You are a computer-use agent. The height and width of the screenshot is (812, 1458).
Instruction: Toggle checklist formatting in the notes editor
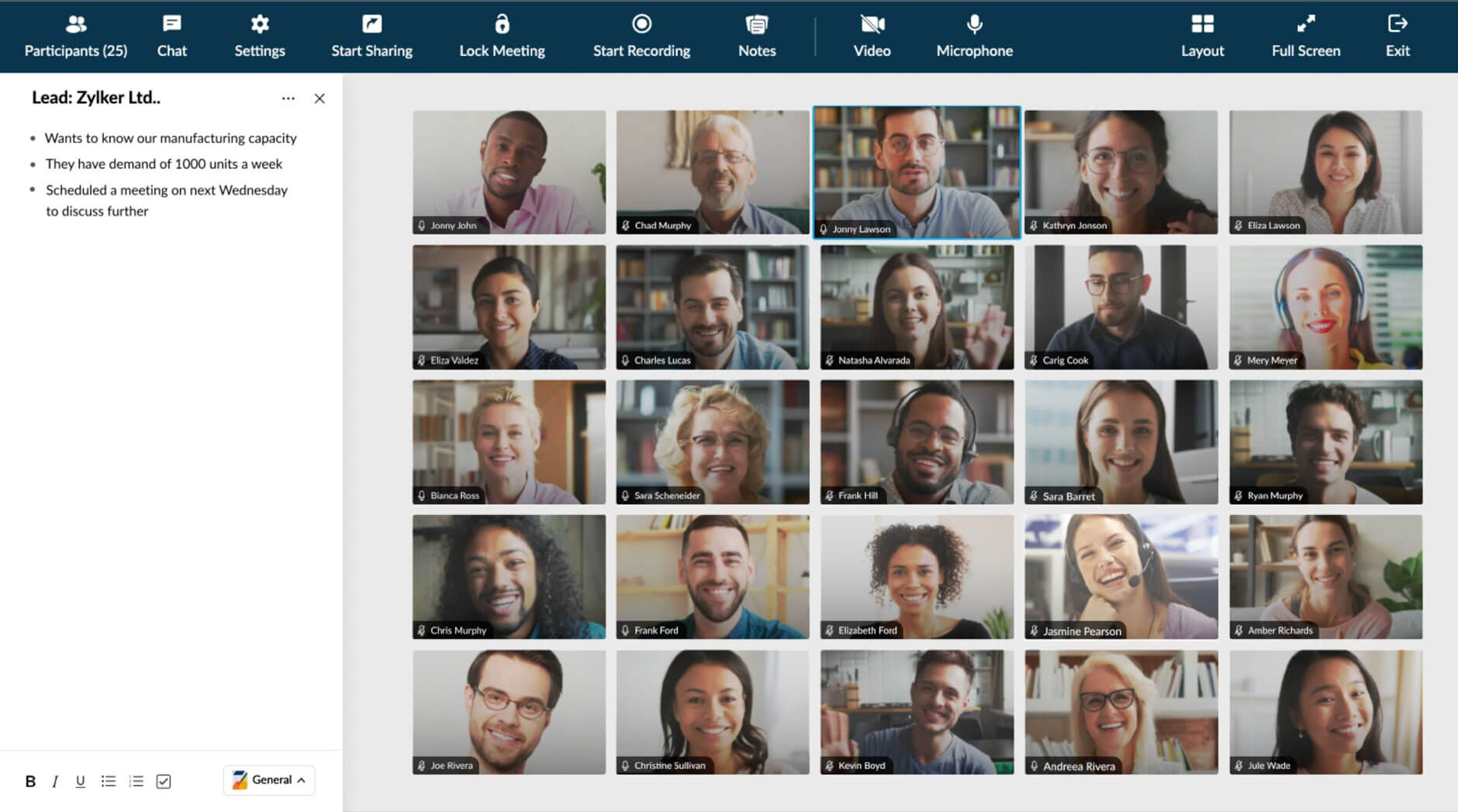163,781
